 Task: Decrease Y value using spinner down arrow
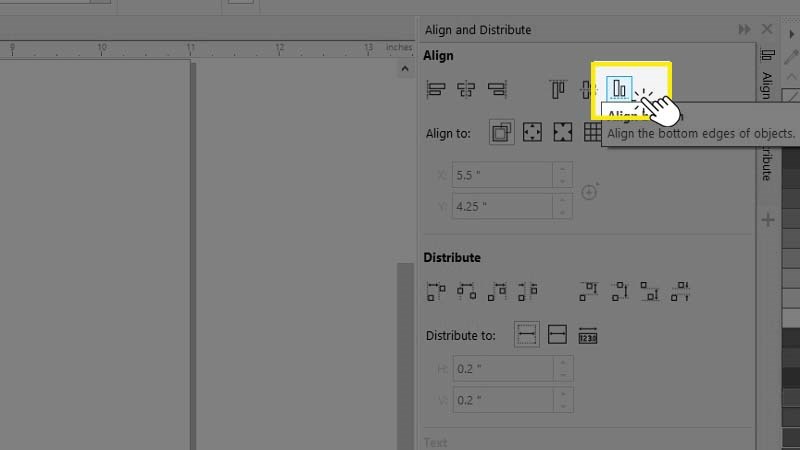coord(562,212)
